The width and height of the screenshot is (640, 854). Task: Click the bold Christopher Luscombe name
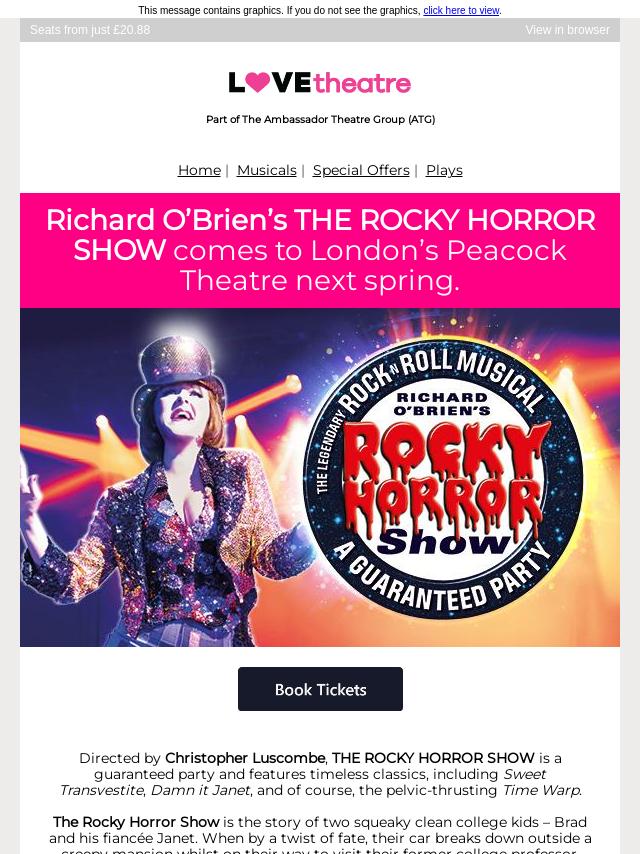[245, 758]
